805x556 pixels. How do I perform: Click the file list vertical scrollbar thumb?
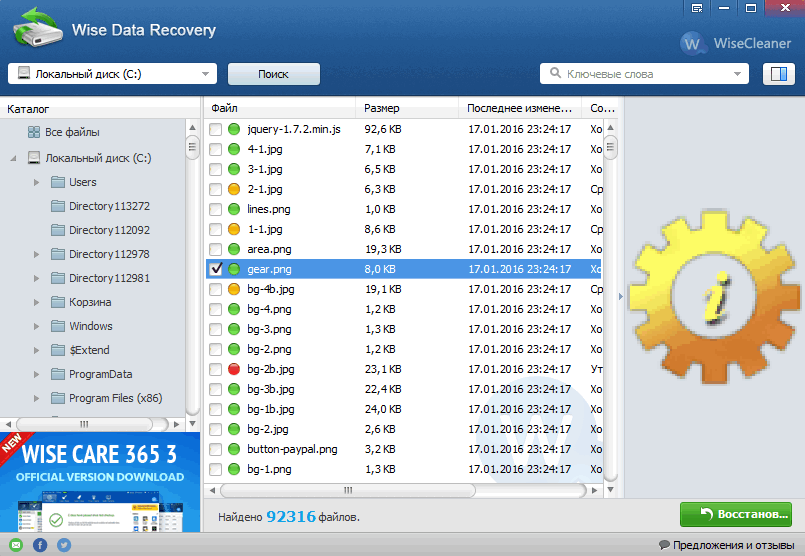(x=610, y=147)
